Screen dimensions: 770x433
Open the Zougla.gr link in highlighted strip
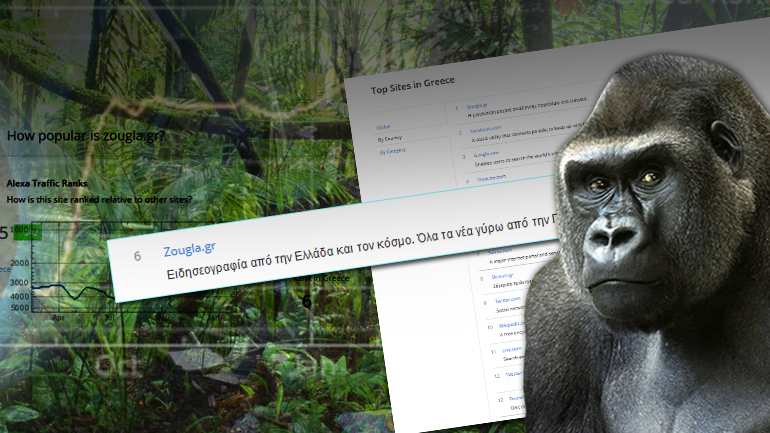[x=189, y=247]
